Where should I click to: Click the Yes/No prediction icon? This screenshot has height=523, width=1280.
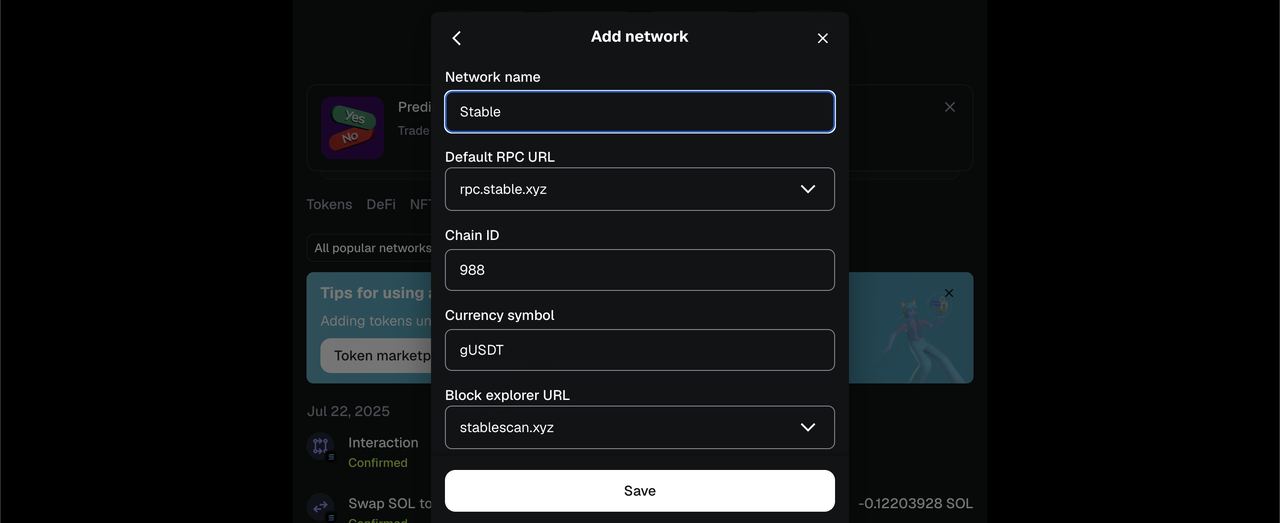coord(352,127)
